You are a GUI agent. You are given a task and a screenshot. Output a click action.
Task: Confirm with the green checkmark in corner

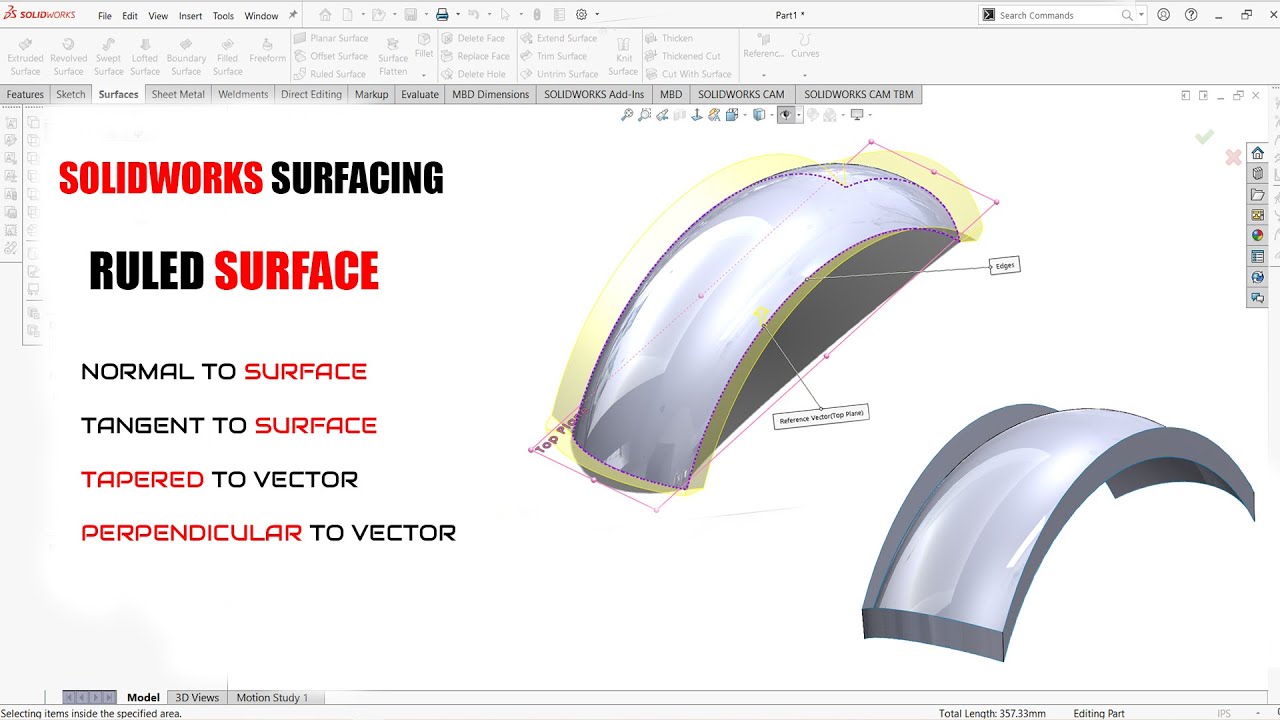[x=1204, y=137]
